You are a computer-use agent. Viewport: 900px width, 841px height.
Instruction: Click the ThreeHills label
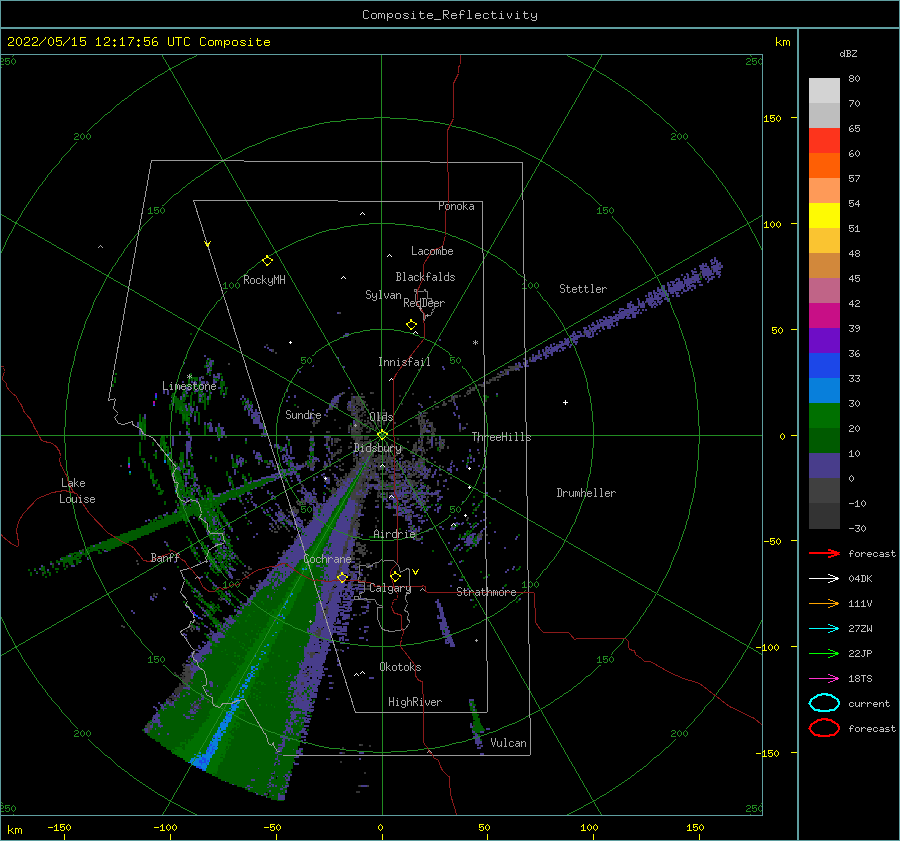[x=502, y=437]
